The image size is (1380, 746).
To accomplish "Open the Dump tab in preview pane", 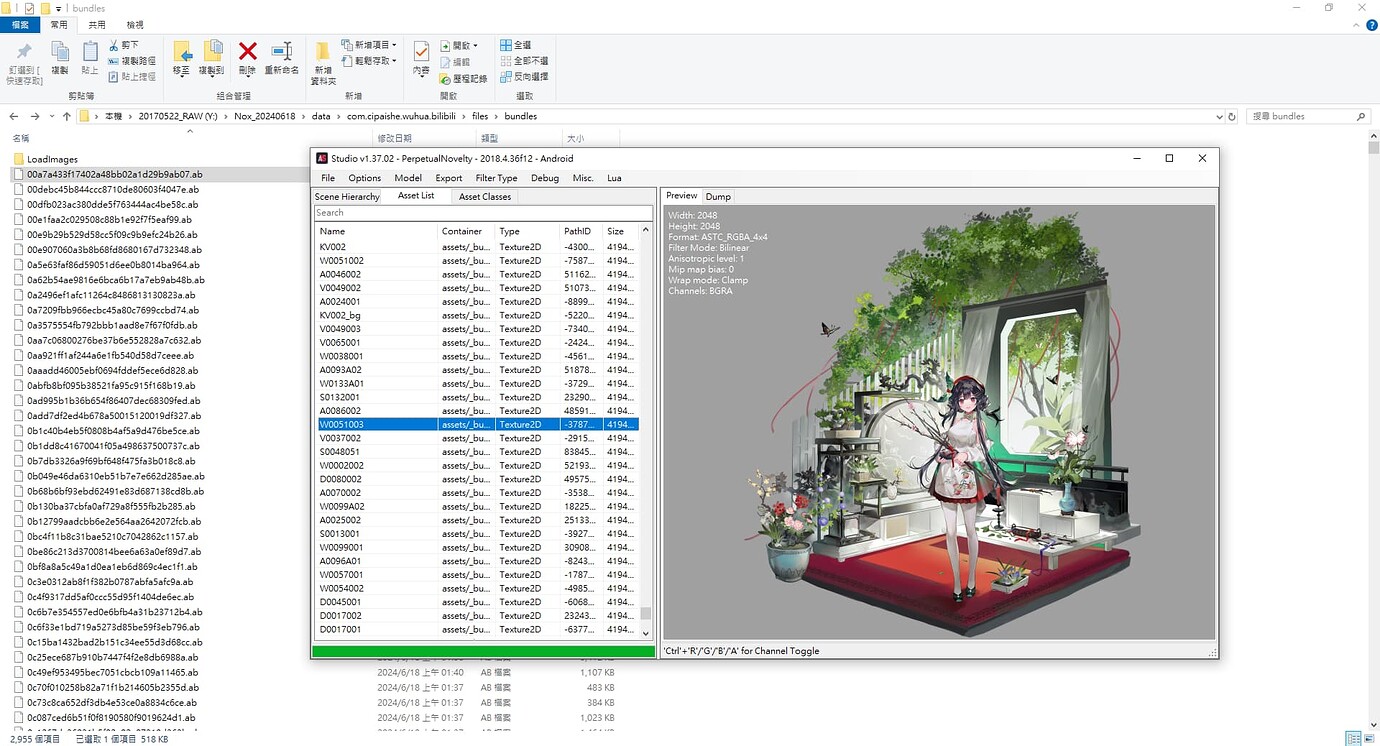I will click(x=718, y=196).
